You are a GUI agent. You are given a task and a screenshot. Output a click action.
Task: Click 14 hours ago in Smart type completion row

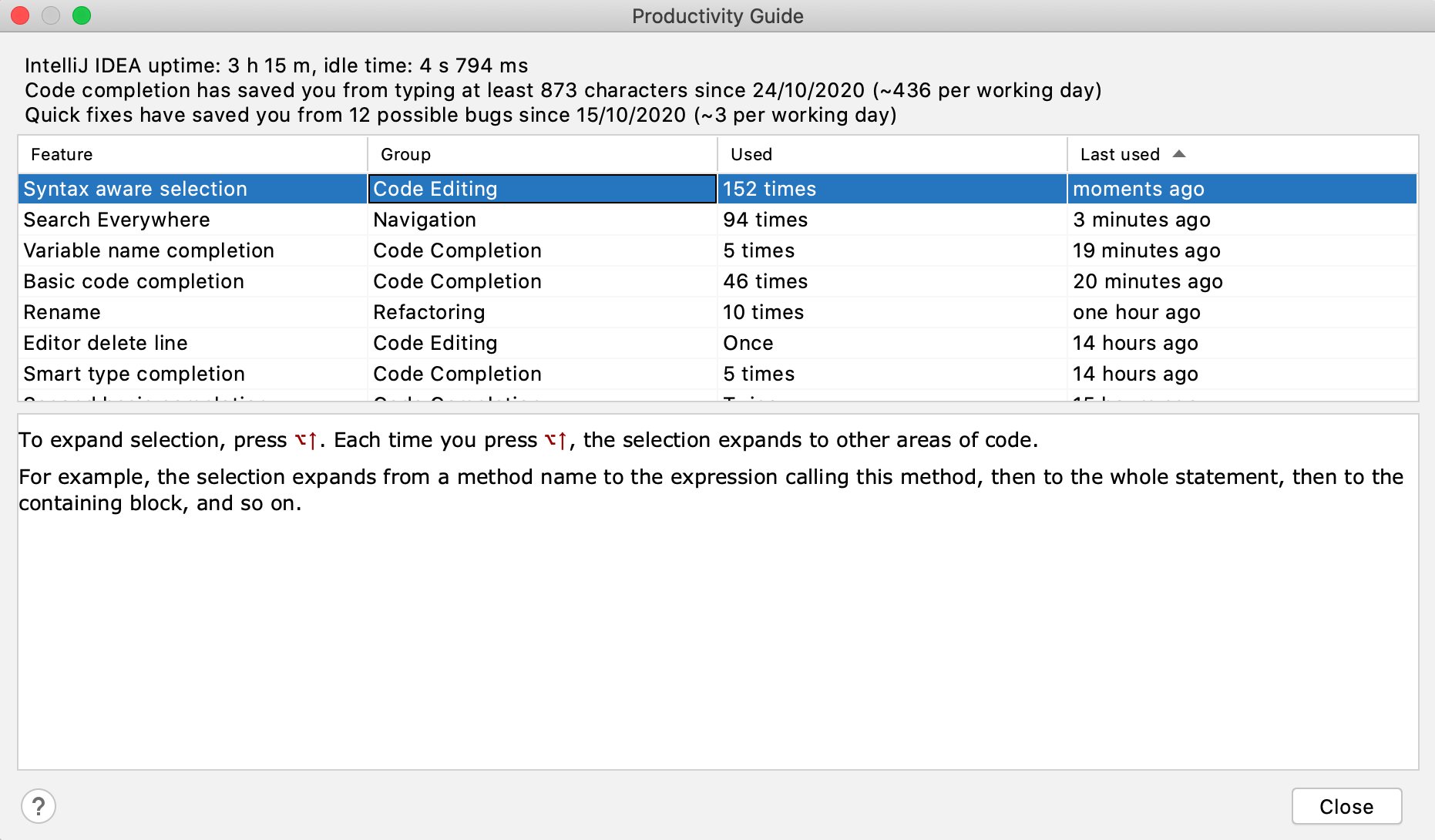1242,374
